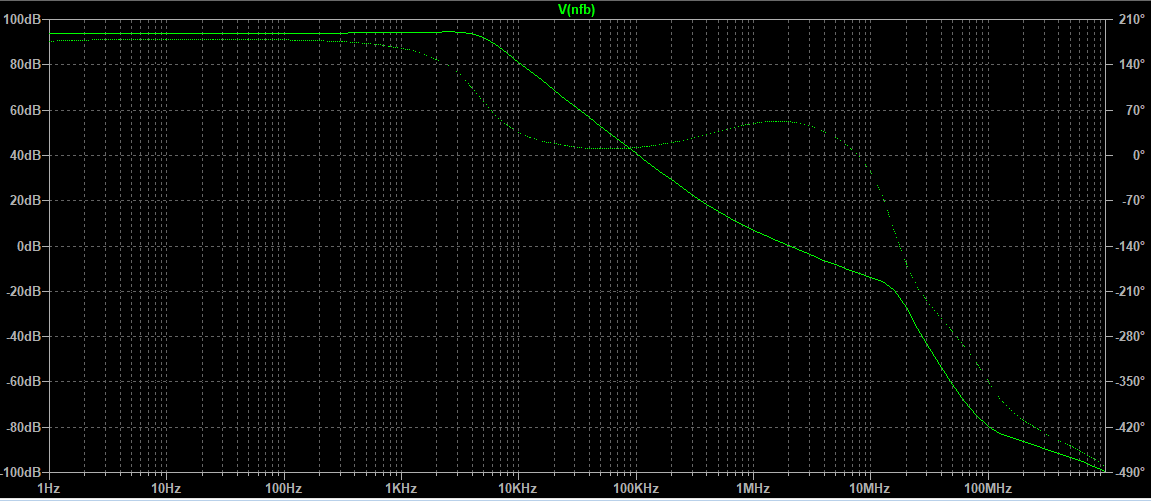Click the 100dB label on the magnitude axis
The width and height of the screenshot is (1151, 501).
point(23,19)
